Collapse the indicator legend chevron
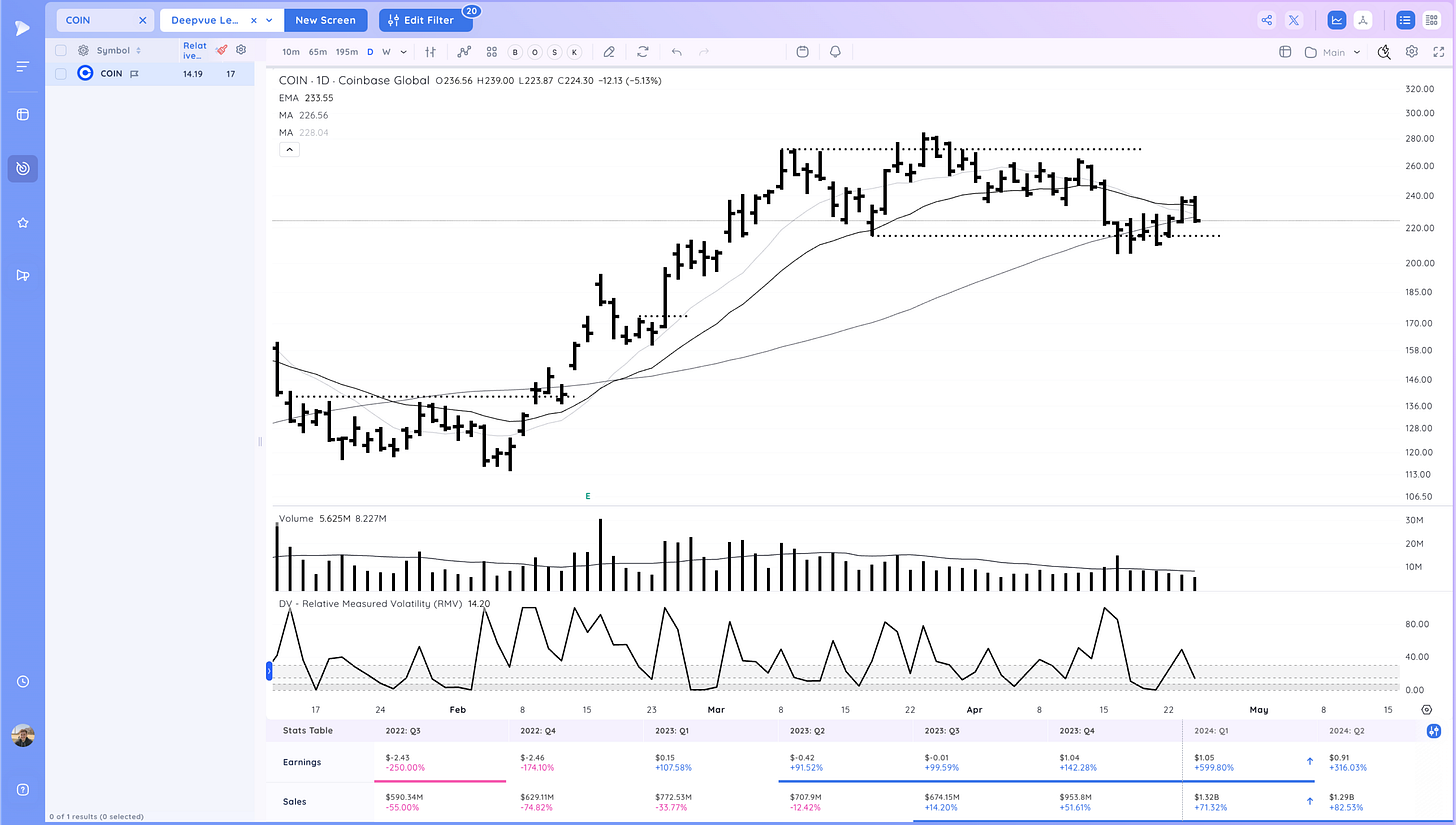The image size is (1456, 825). (x=289, y=149)
